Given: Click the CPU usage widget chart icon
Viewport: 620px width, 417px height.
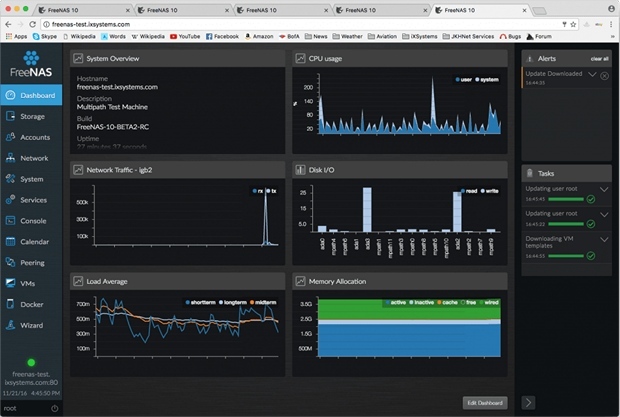Looking at the screenshot, I should pyautogui.click(x=300, y=58).
